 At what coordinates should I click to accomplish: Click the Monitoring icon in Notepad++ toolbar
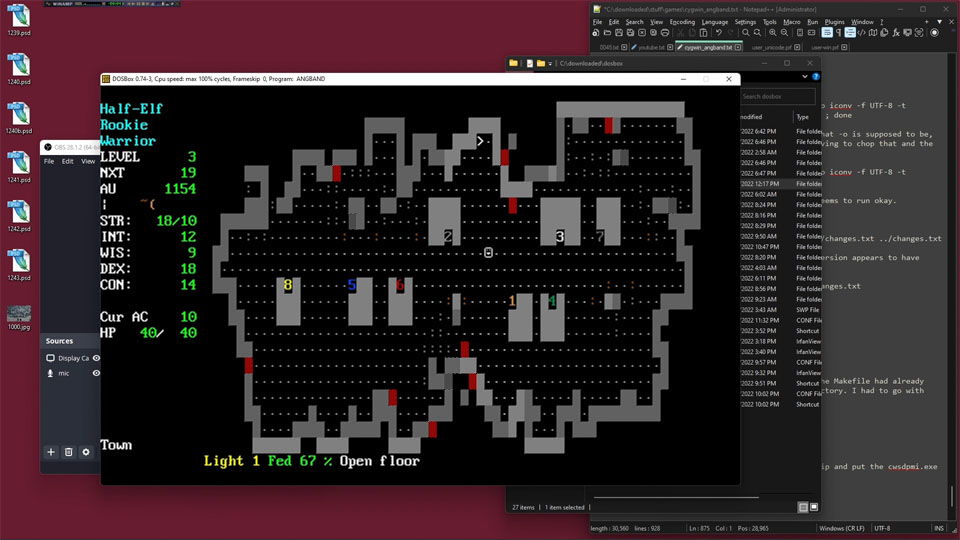(919, 33)
